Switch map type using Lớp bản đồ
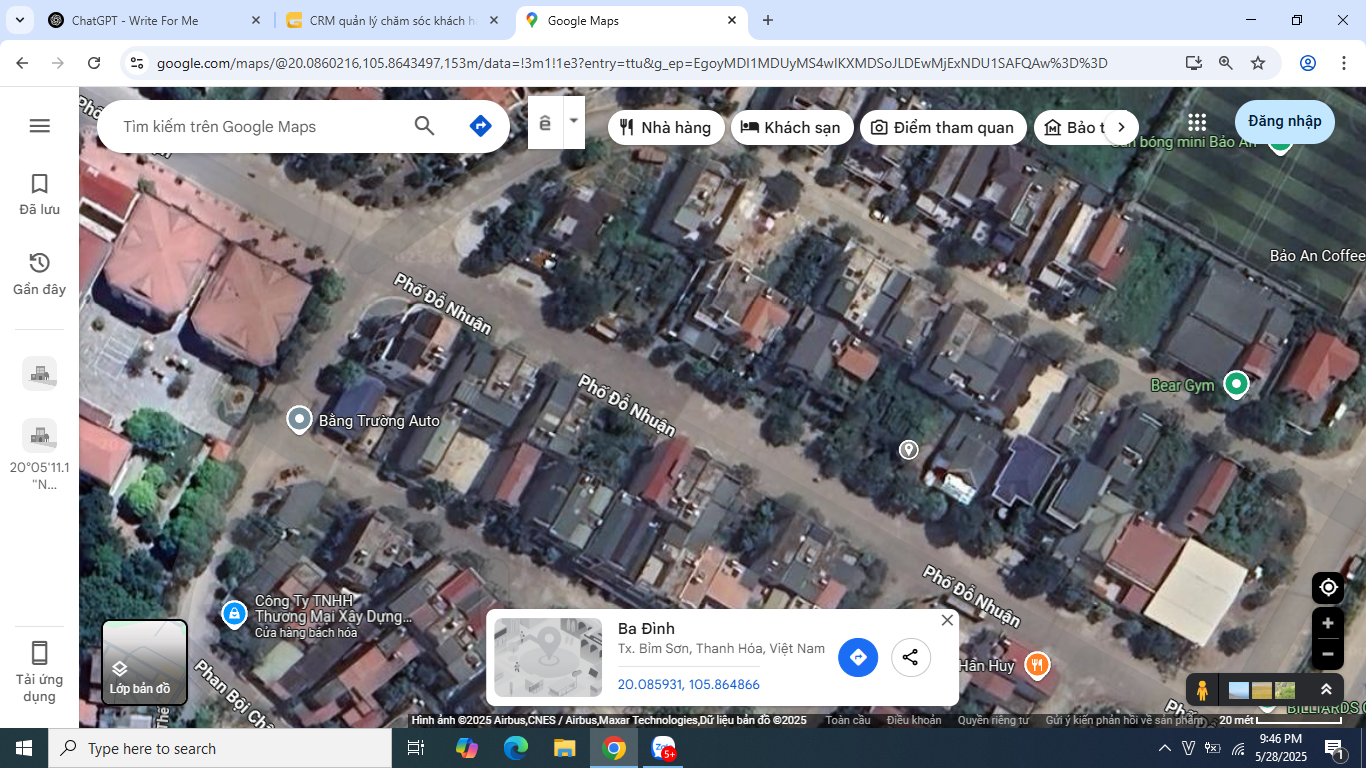The image size is (1366, 768). pyautogui.click(x=145, y=662)
